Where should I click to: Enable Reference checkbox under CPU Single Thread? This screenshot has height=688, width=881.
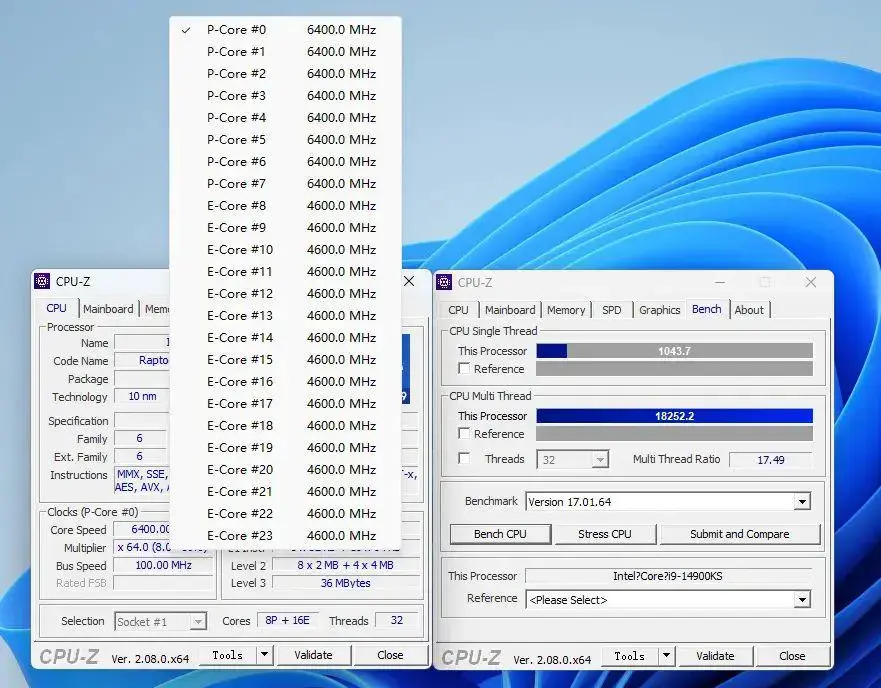[464, 369]
